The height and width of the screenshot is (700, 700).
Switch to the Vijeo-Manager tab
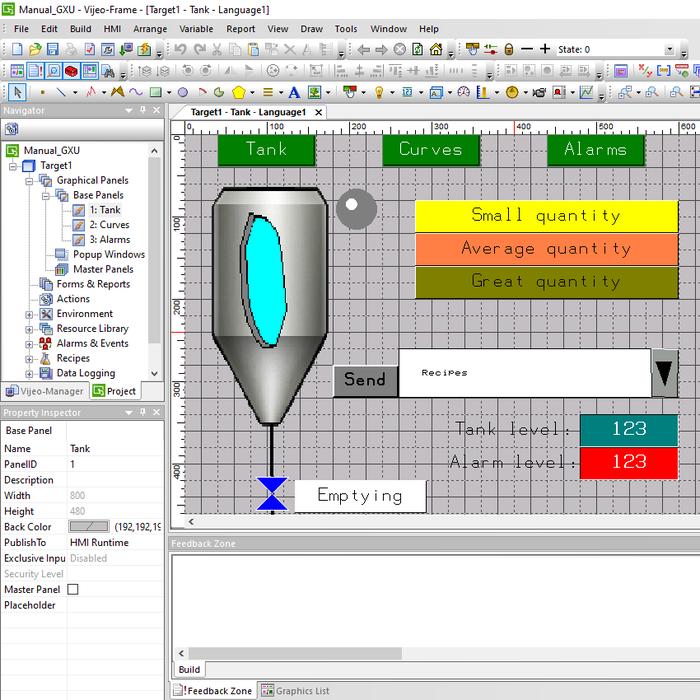click(x=44, y=391)
